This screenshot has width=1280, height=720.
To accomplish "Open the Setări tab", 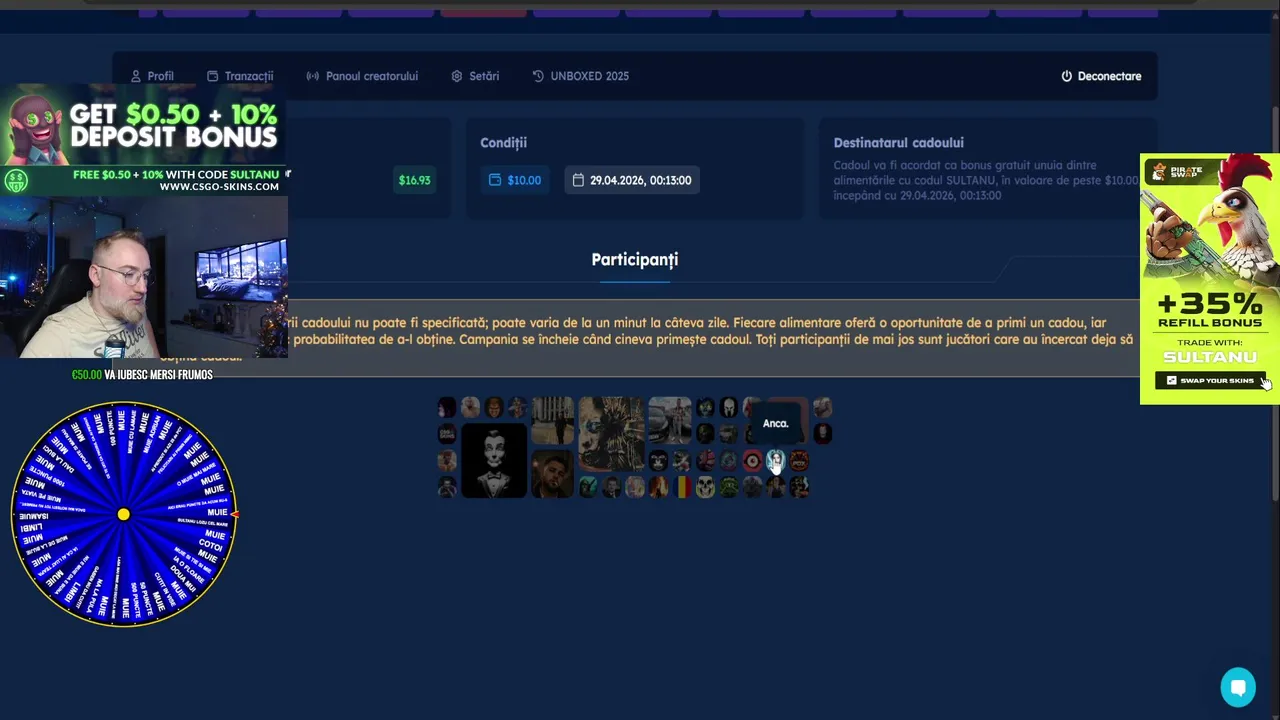I will pos(475,76).
